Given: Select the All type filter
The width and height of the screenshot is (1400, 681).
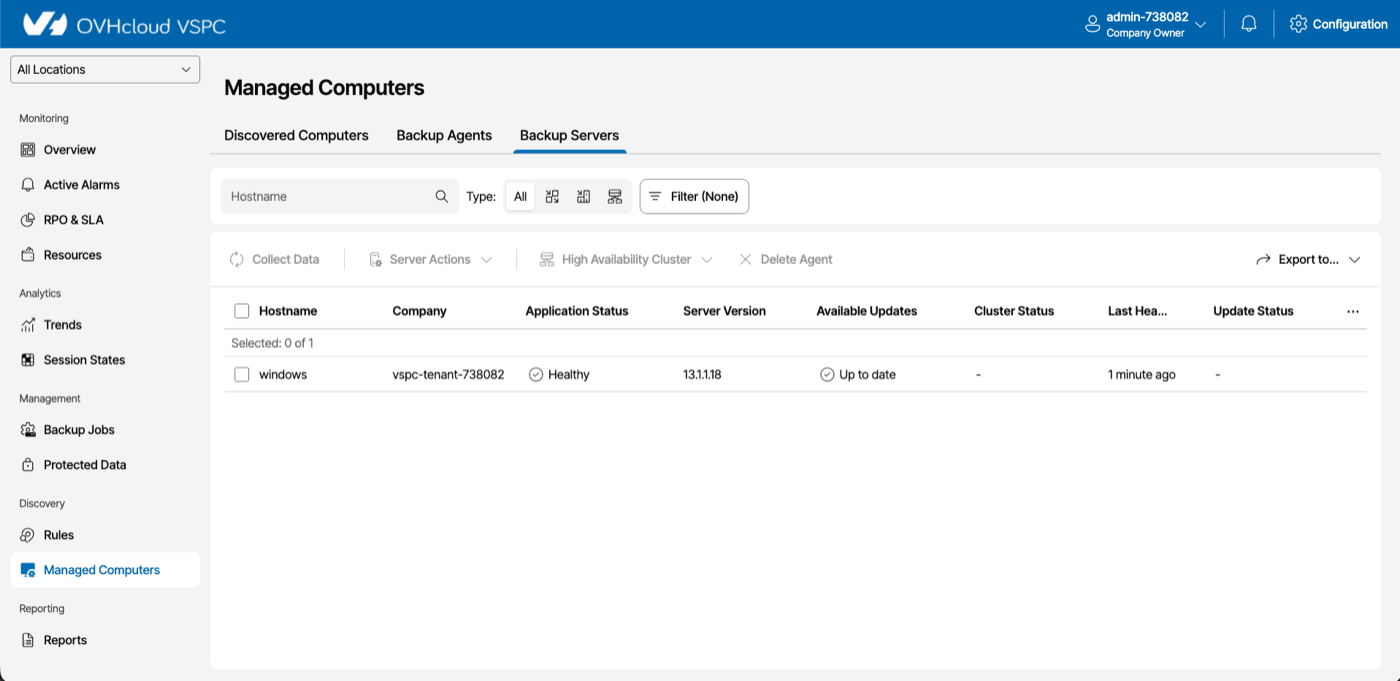Looking at the screenshot, I should 520,196.
